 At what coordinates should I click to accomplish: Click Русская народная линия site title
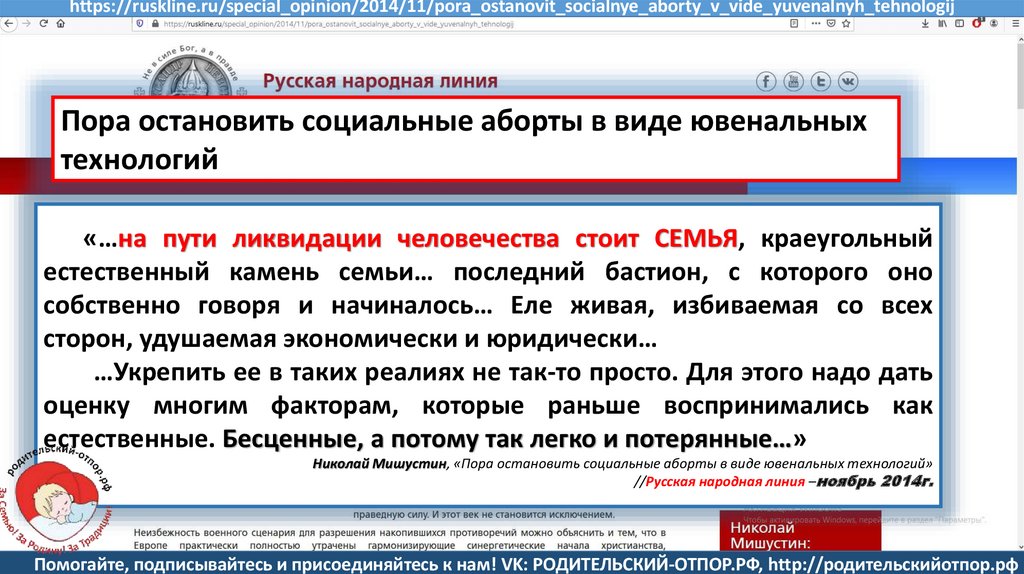[x=380, y=81]
